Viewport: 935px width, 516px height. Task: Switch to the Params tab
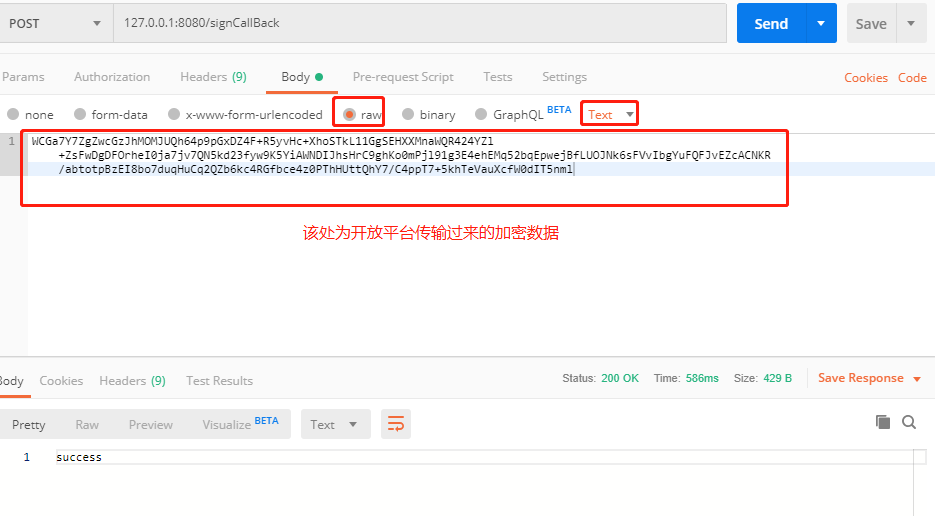(23, 77)
